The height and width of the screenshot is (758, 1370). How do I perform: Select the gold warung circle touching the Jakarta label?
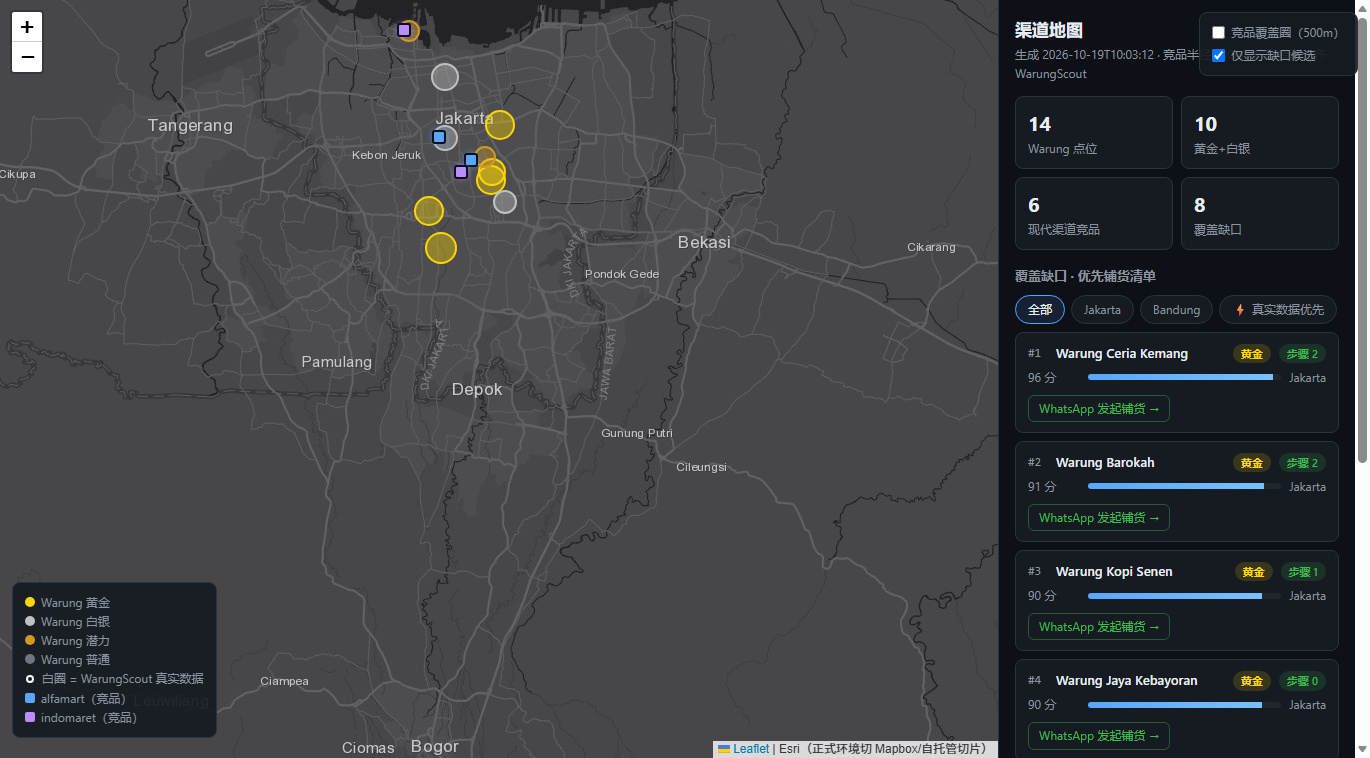pos(500,124)
